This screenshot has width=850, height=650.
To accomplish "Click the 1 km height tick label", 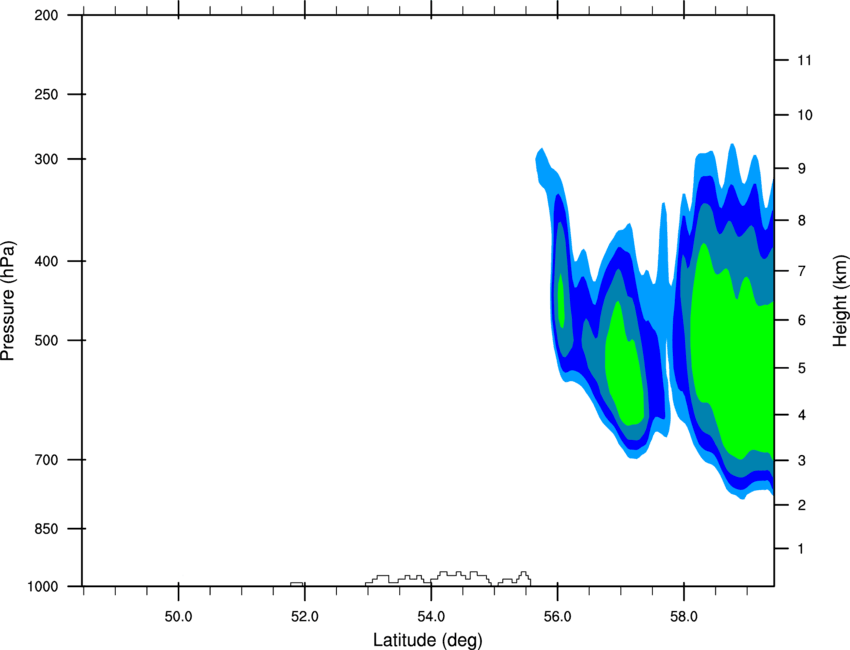I will [x=801, y=549].
